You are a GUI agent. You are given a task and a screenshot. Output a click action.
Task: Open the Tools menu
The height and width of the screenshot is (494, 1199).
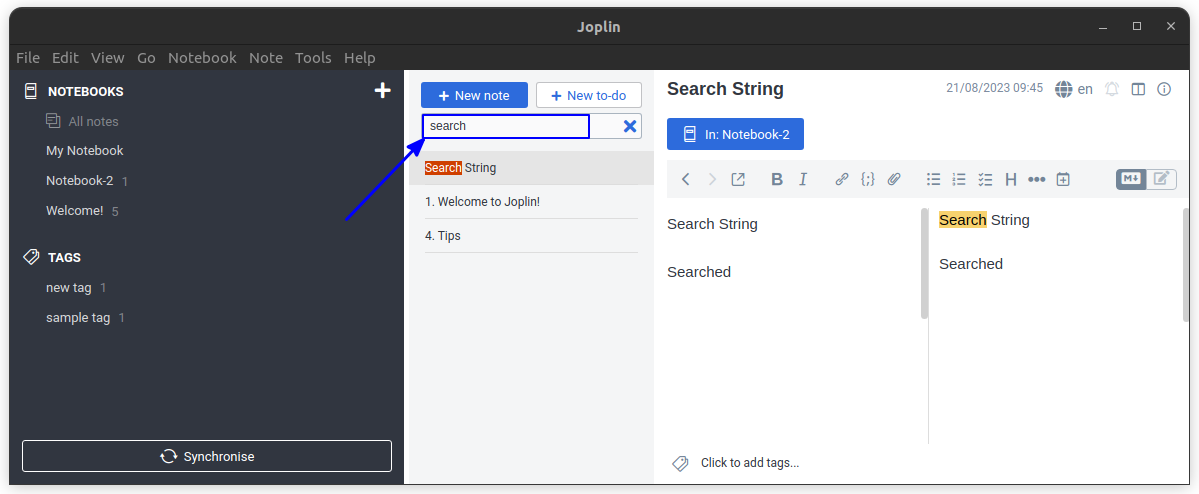(x=313, y=57)
